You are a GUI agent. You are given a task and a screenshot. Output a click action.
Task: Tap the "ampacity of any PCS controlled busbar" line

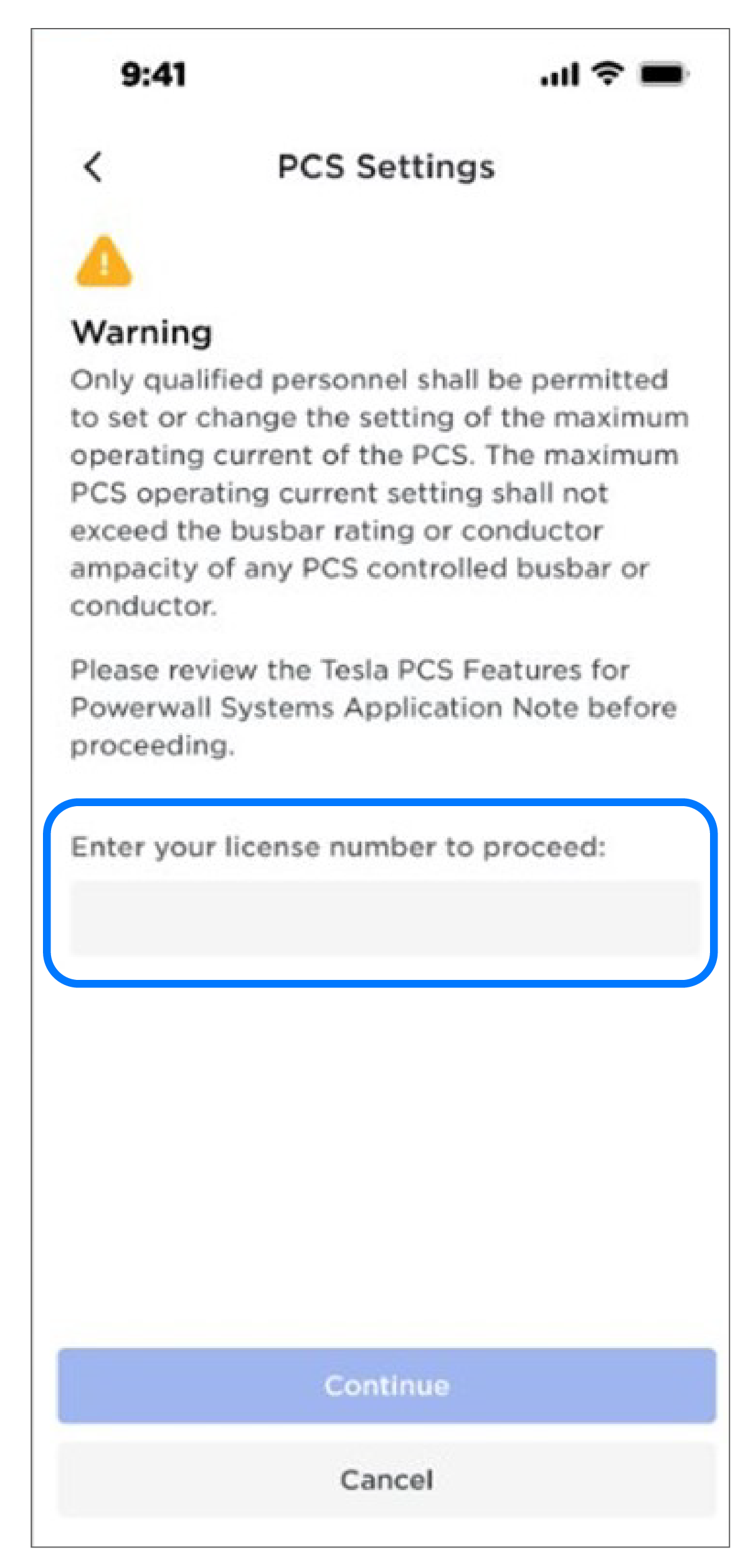point(359,569)
